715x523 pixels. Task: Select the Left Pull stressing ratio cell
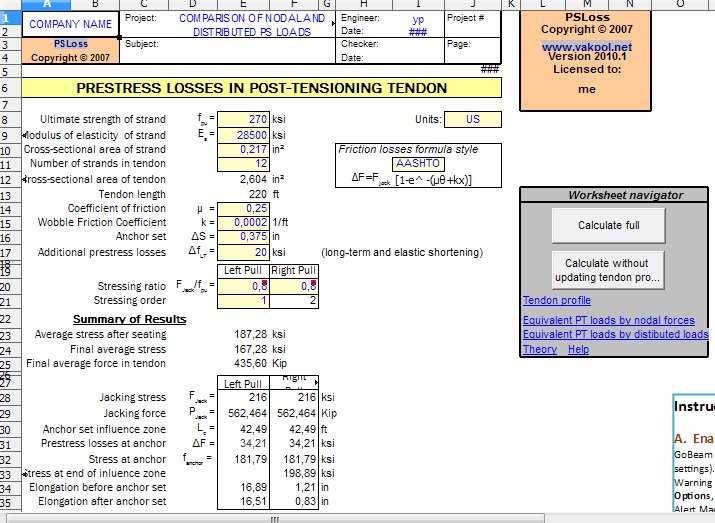pos(244,286)
